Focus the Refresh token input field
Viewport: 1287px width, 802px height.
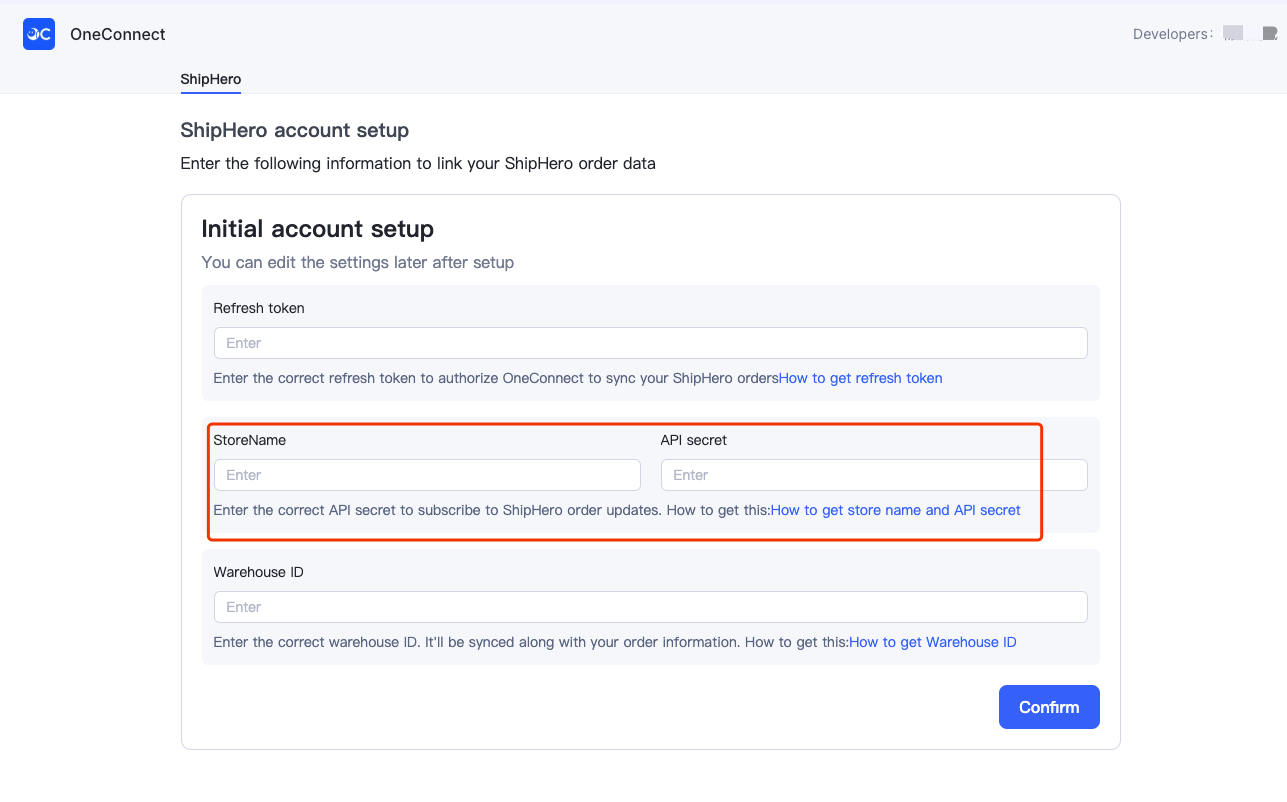coord(650,343)
